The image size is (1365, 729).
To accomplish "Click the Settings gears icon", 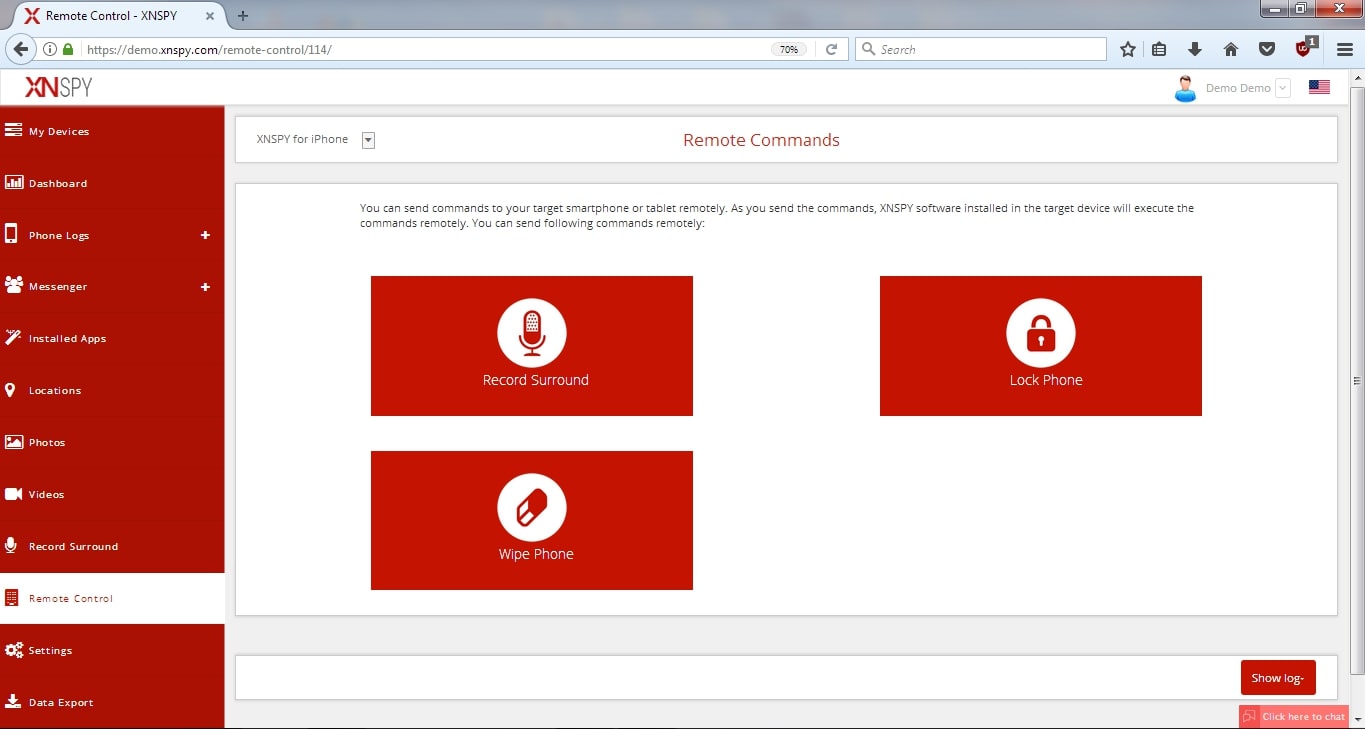I will pyautogui.click(x=13, y=650).
